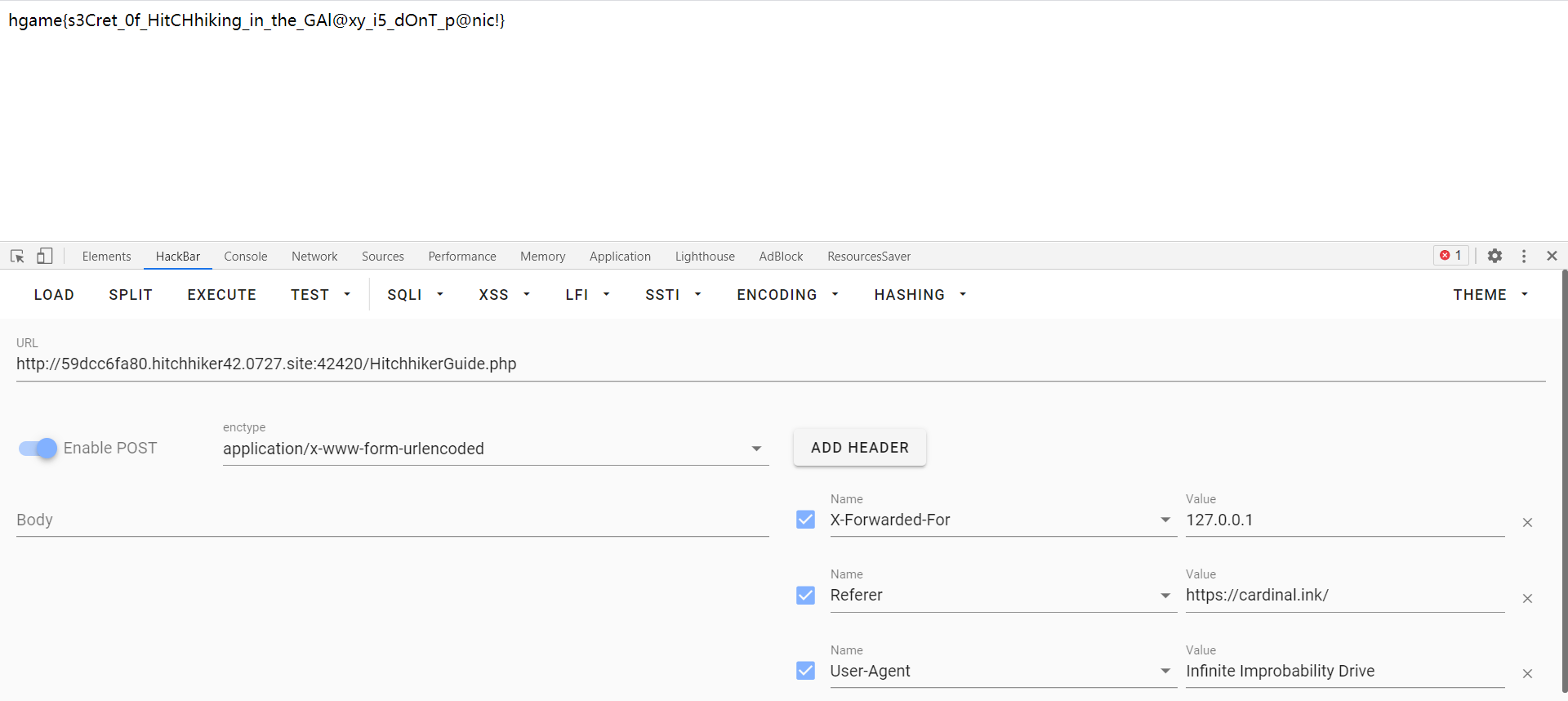Remove the User-Agent header row
Viewport: 1568px width, 701px height.
(1527, 673)
